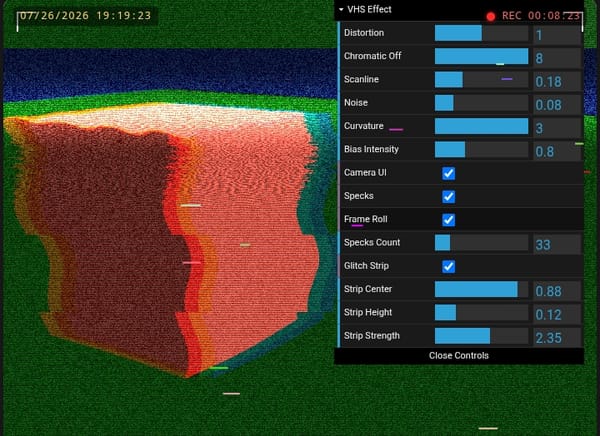Click the 07/26/2026 19:19:23 timestamp
This screenshot has height=436, width=600.
click(x=85, y=16)
